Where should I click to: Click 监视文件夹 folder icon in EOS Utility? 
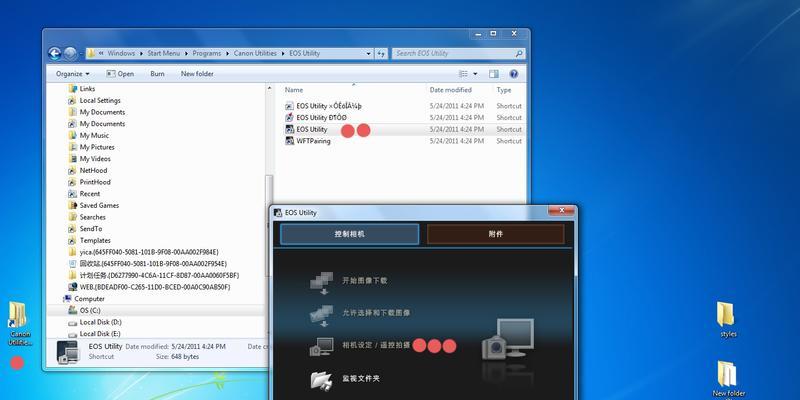[x=321, y=379]
